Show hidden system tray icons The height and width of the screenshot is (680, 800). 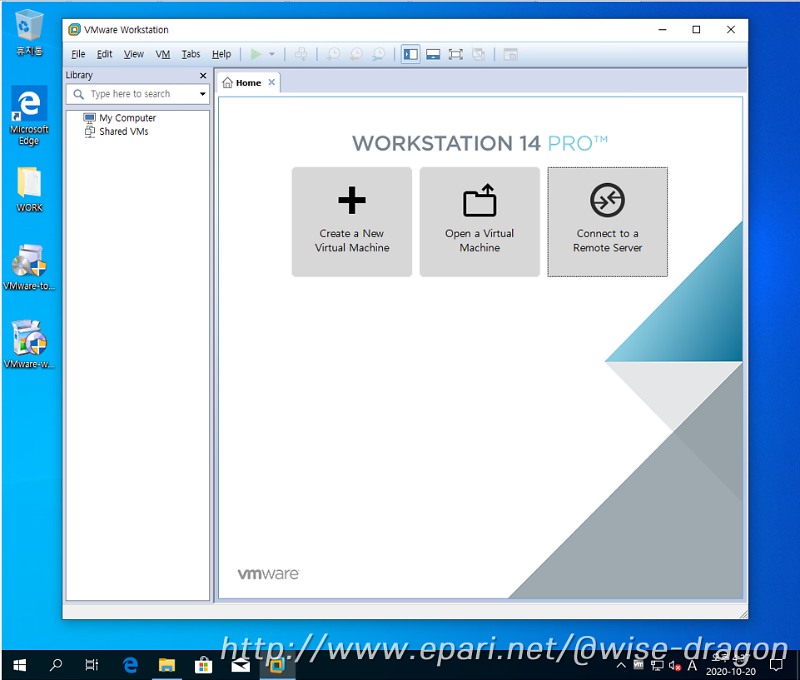(x=621, y=665)
